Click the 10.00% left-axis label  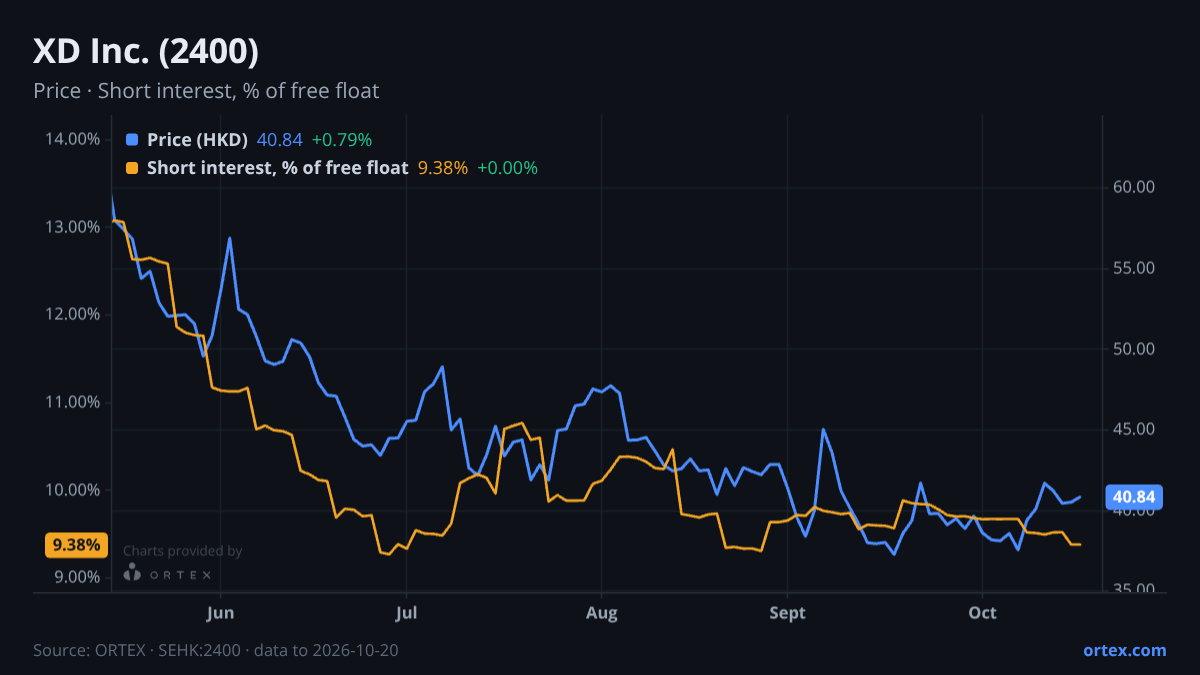(x=73, y=490)
